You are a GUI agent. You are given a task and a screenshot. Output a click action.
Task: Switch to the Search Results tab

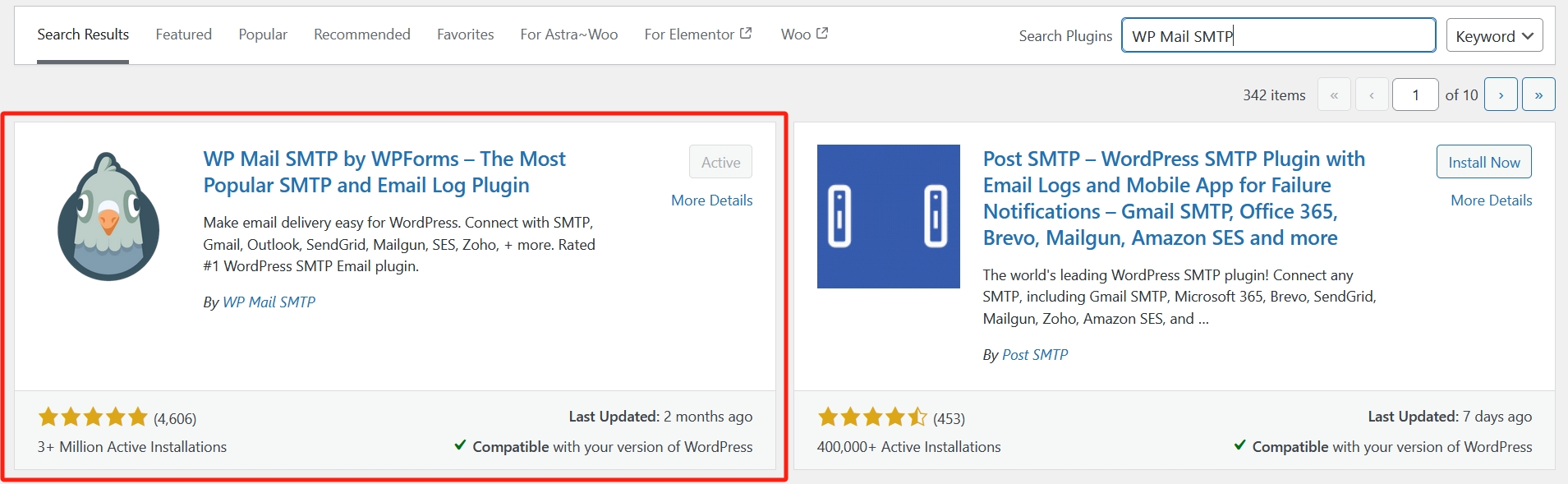pyautogui.click(x=83, y=35)
